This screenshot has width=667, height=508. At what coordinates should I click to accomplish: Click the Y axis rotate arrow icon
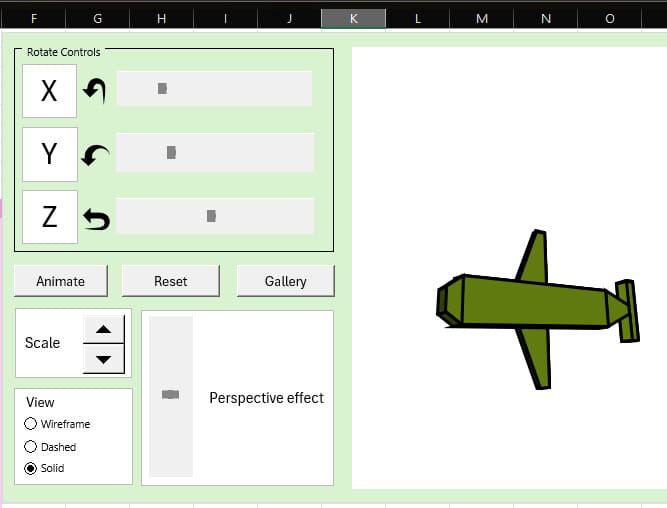pos(95,155)
